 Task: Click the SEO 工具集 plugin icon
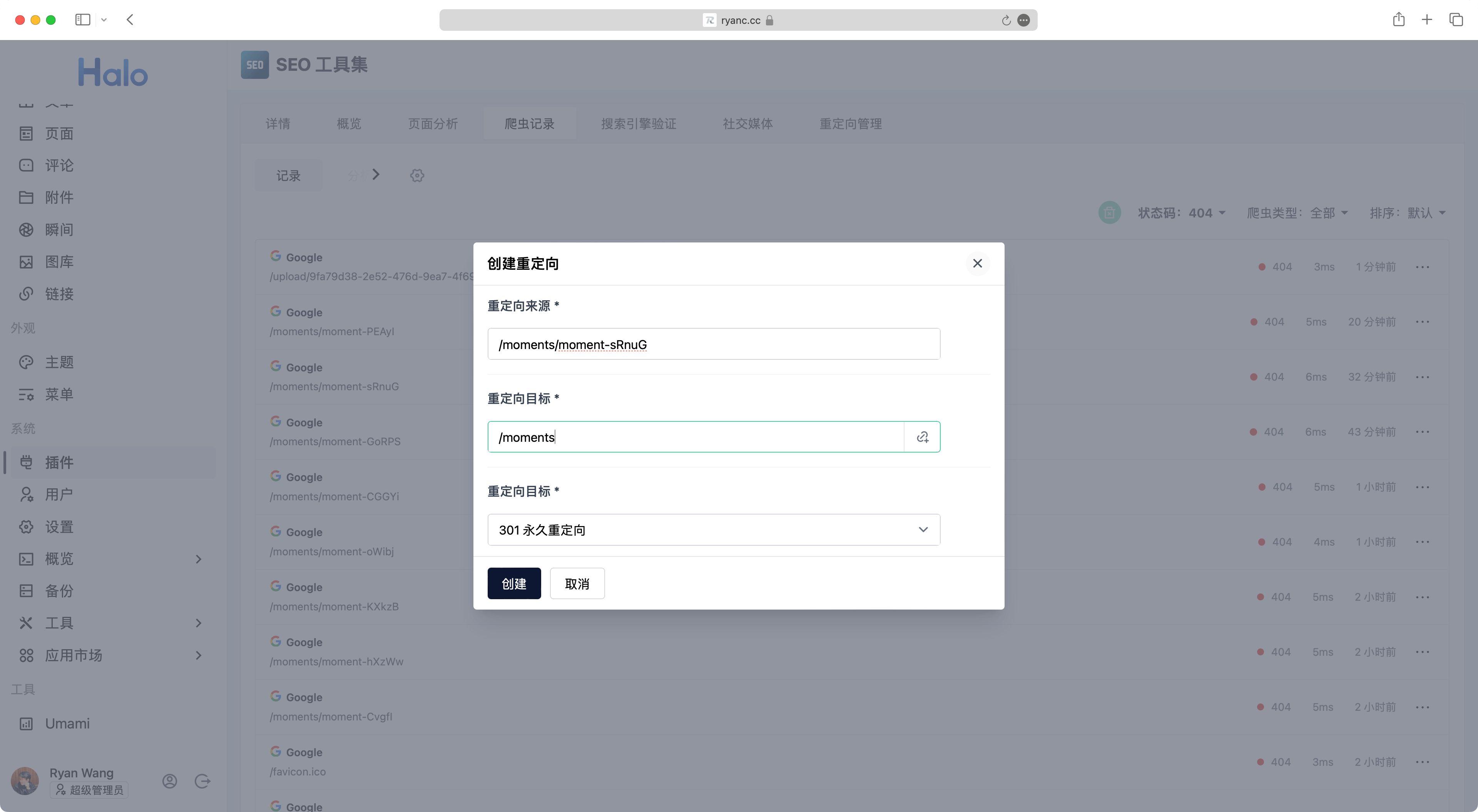(255, 65)
